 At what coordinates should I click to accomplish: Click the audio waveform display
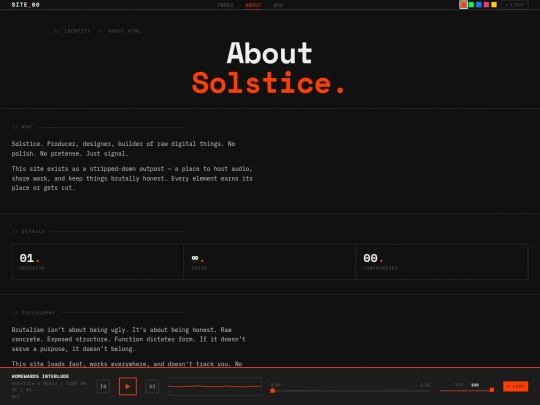[215, 386]
